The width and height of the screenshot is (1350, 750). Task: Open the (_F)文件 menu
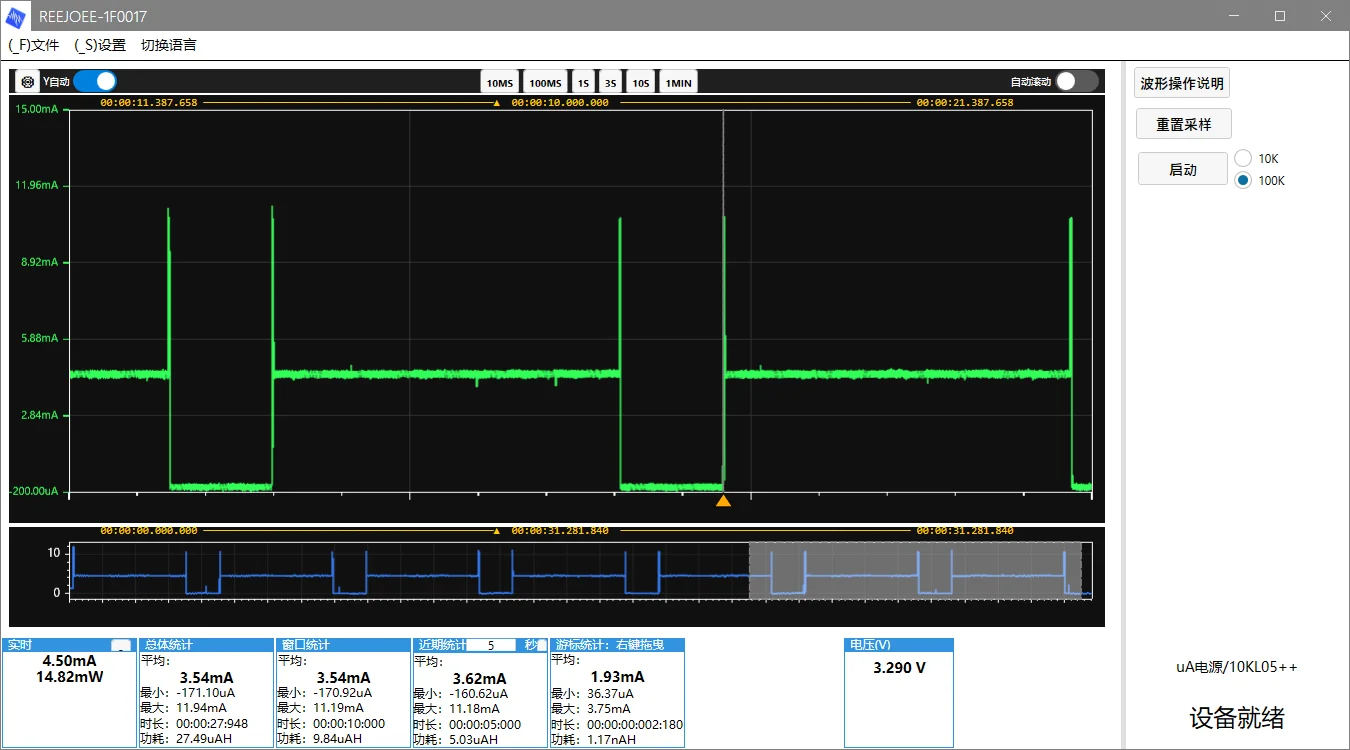(34, 45)
